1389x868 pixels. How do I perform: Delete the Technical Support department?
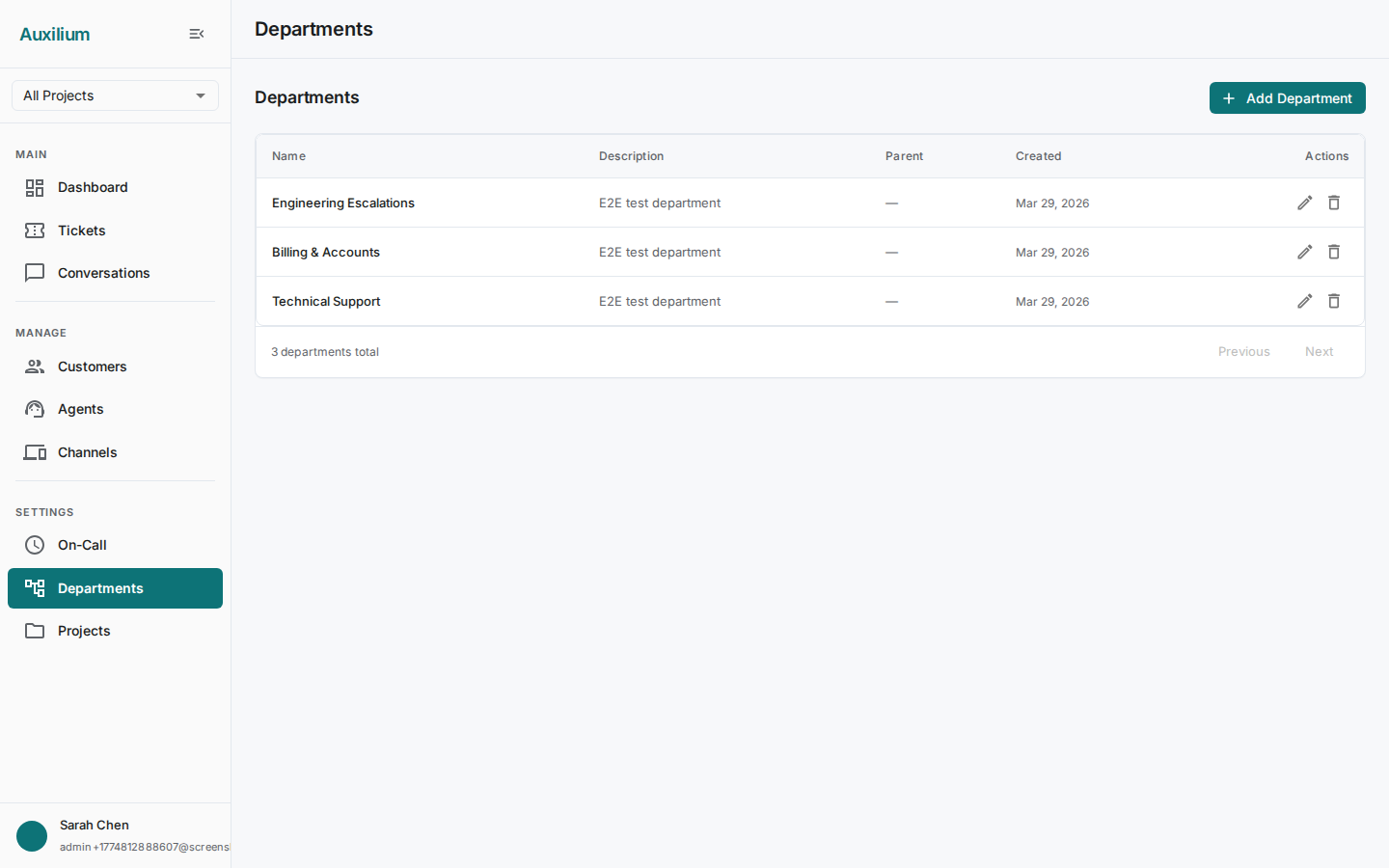[1334, 301]
